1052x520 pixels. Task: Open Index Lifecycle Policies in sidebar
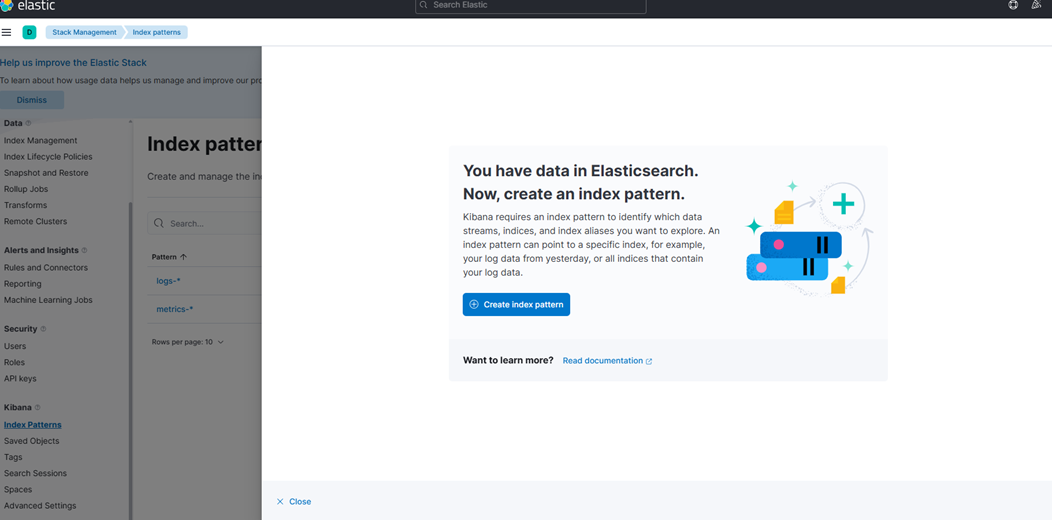point(48,157)
